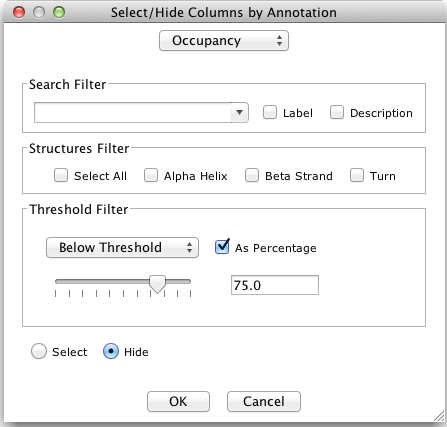Image resolution: width=447 pixels, height=427 pixels.
Task: Uncheck the As Percentage checkbox
Action: coord(222,247)
